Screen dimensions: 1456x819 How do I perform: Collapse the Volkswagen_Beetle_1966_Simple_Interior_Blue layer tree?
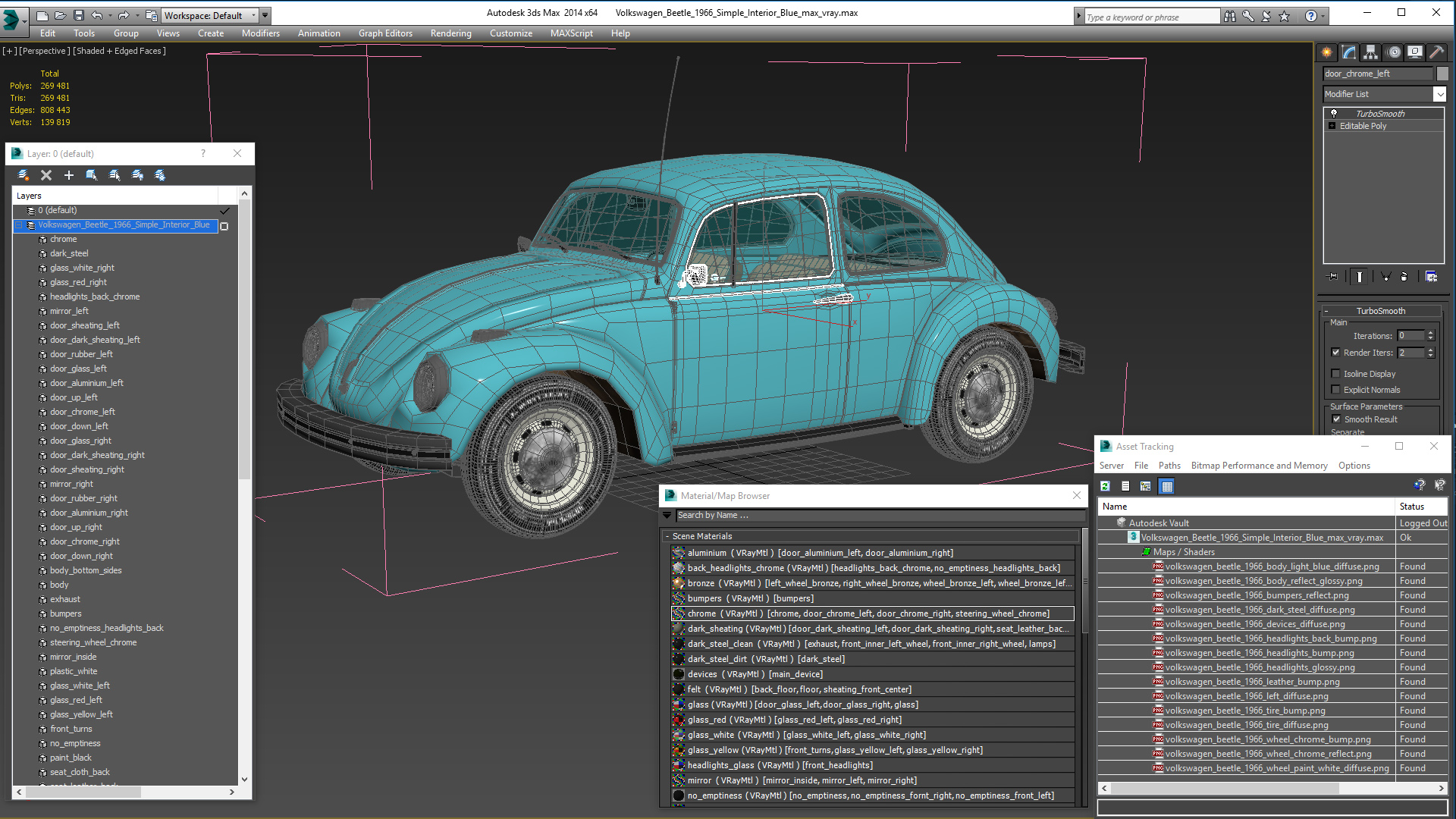(x=18, y=225)
